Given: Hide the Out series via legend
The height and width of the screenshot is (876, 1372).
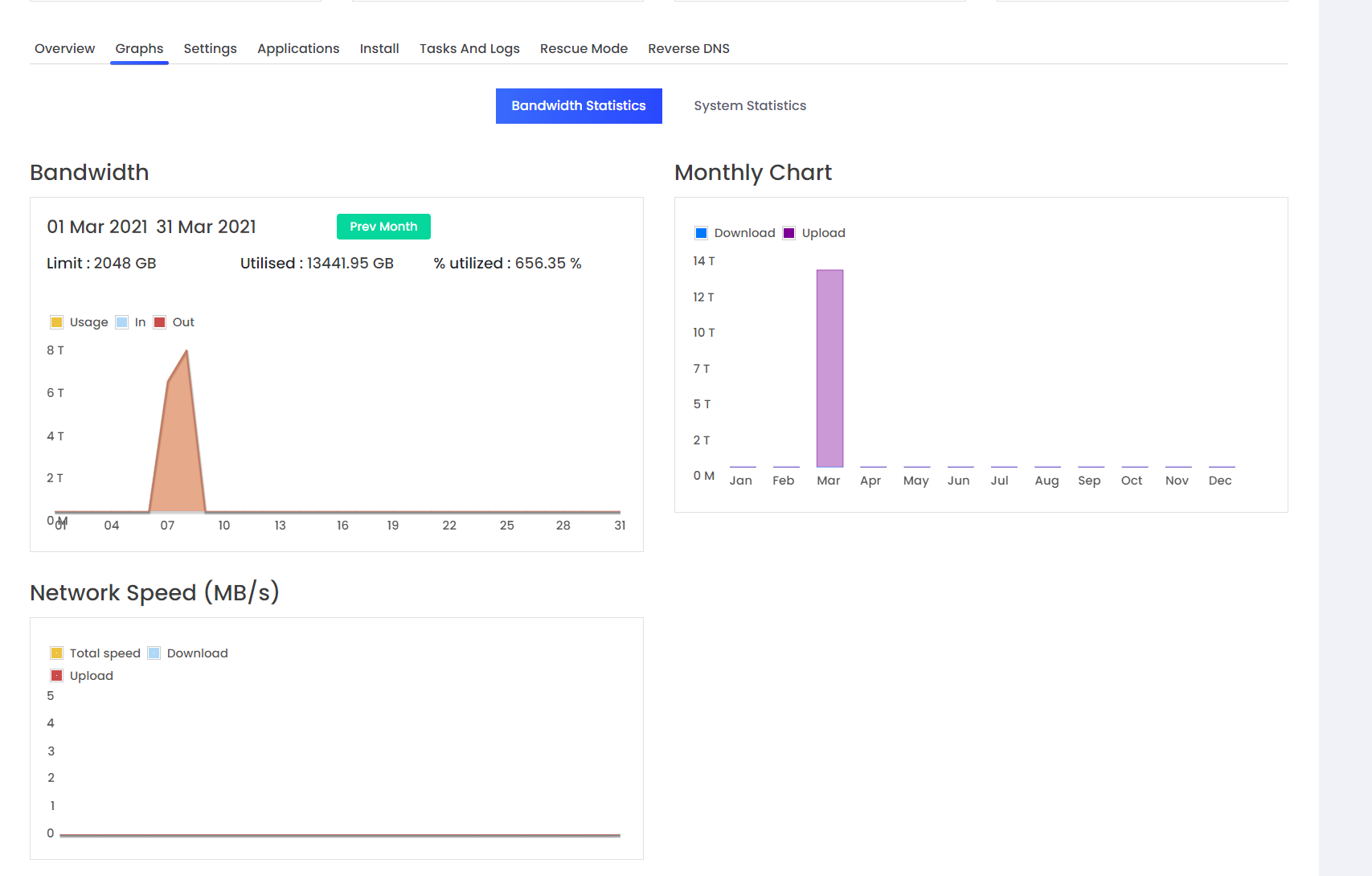Looking at the screenshot, I should pos(160,322).
